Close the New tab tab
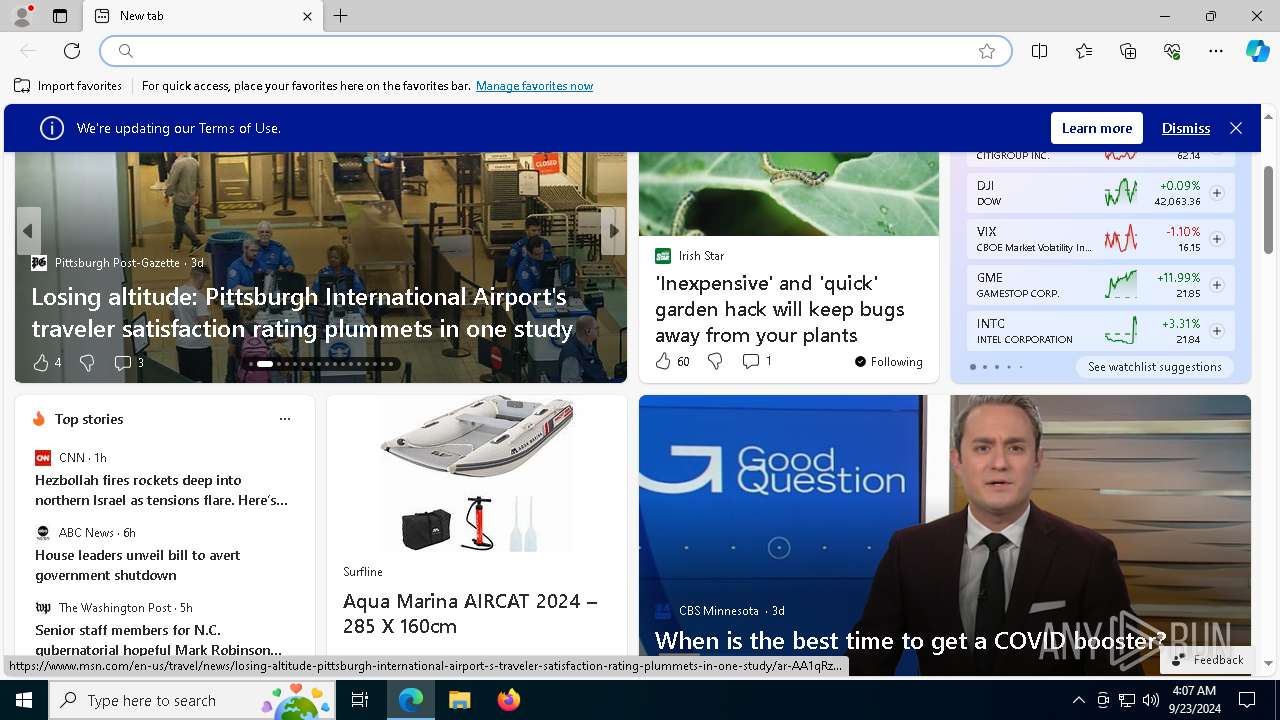 click(x=307, y=16)
